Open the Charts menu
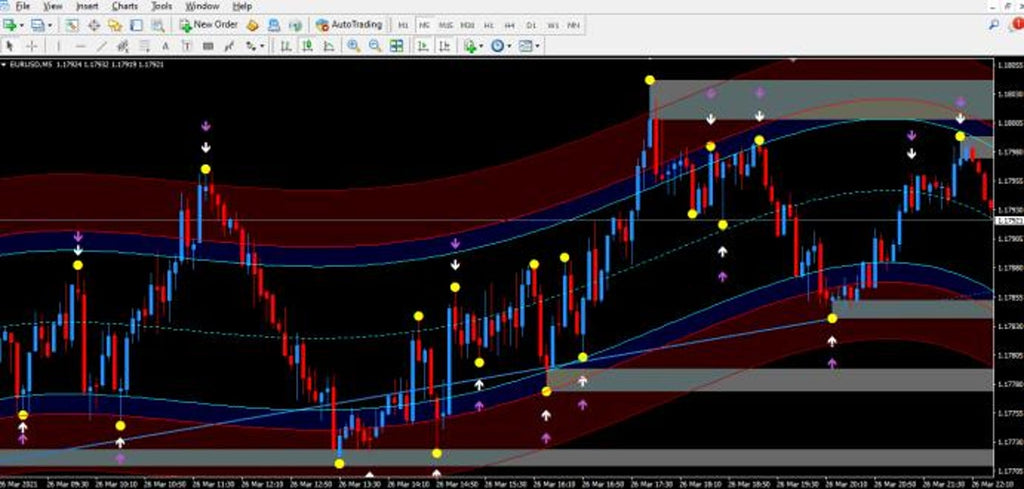The height and width of the screenshot is (489, 1024). [125, 6]
